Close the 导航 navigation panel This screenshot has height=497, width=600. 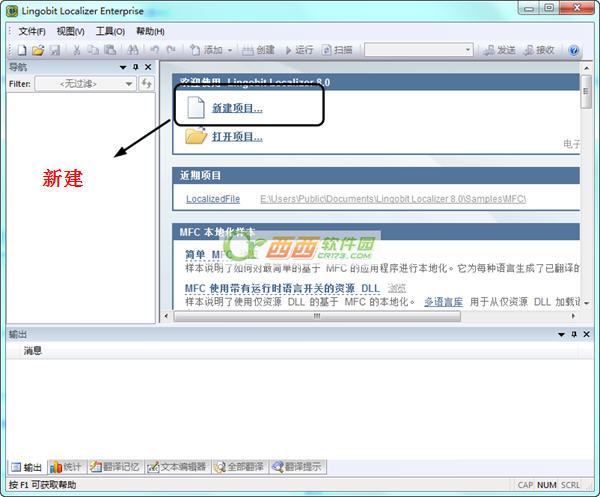tap(148, 67)
